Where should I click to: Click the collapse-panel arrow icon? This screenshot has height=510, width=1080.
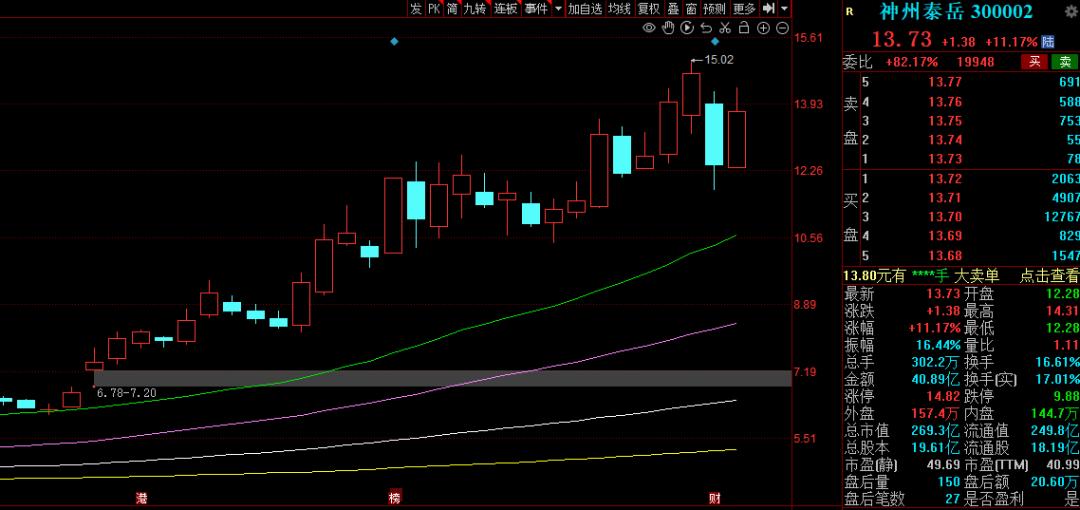pyautogui.click(x=769, y=8)
